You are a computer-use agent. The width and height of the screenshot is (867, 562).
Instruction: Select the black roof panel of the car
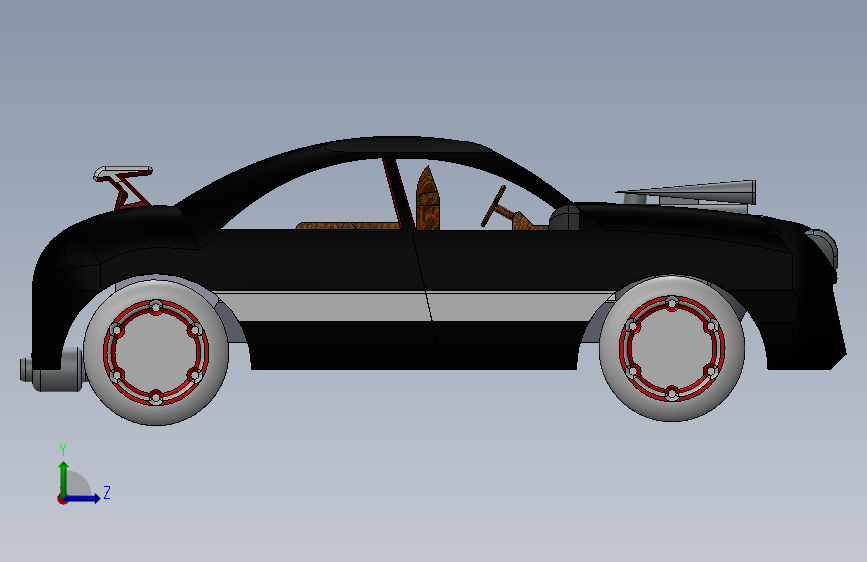pos(409,145)
